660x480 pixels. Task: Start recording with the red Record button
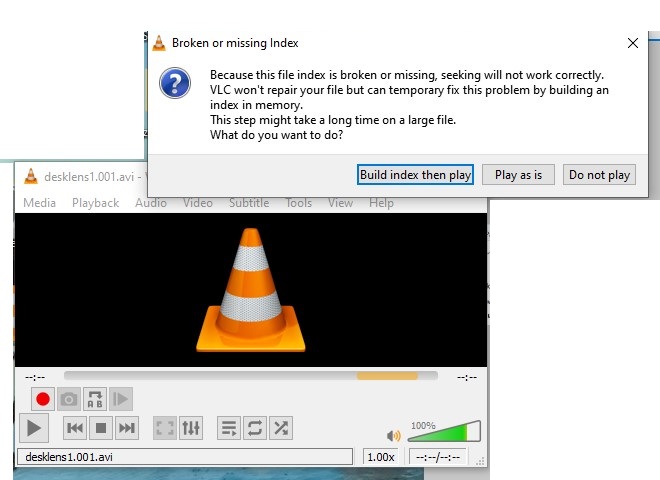[x=43, y=399]
